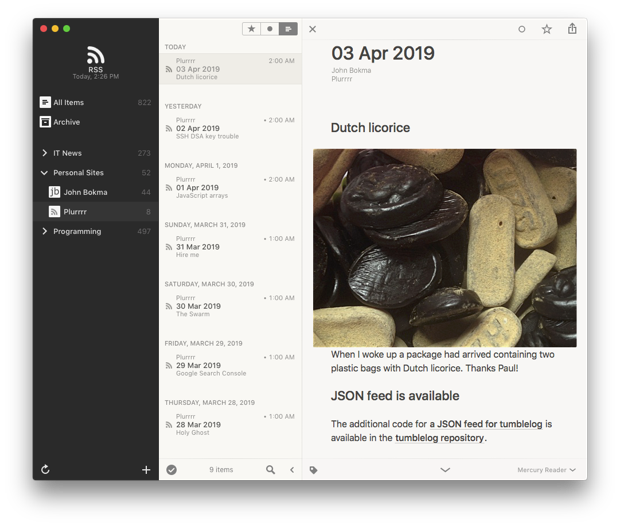The width and height of the screenshot is (620, 526).
Task: Click the Archive box icon
Action: click(45, 122)
